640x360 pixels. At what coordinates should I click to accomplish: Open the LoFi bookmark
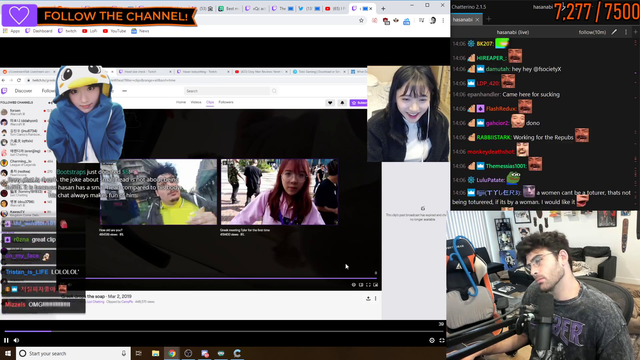(x=90, y=31)
